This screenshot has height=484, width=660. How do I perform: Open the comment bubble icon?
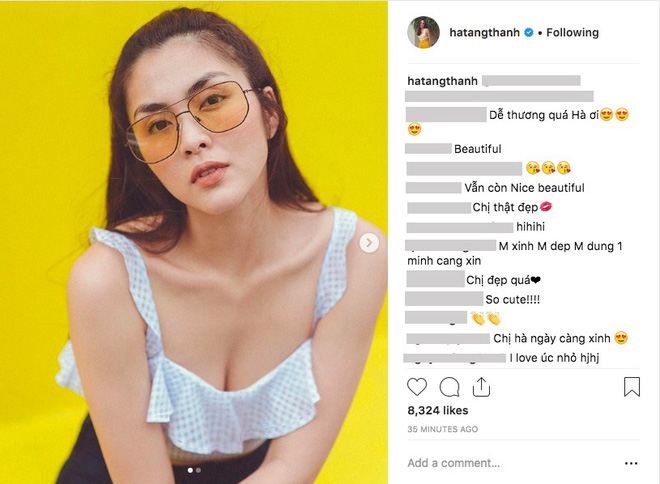pyautogui.click(x=450, y=387)
